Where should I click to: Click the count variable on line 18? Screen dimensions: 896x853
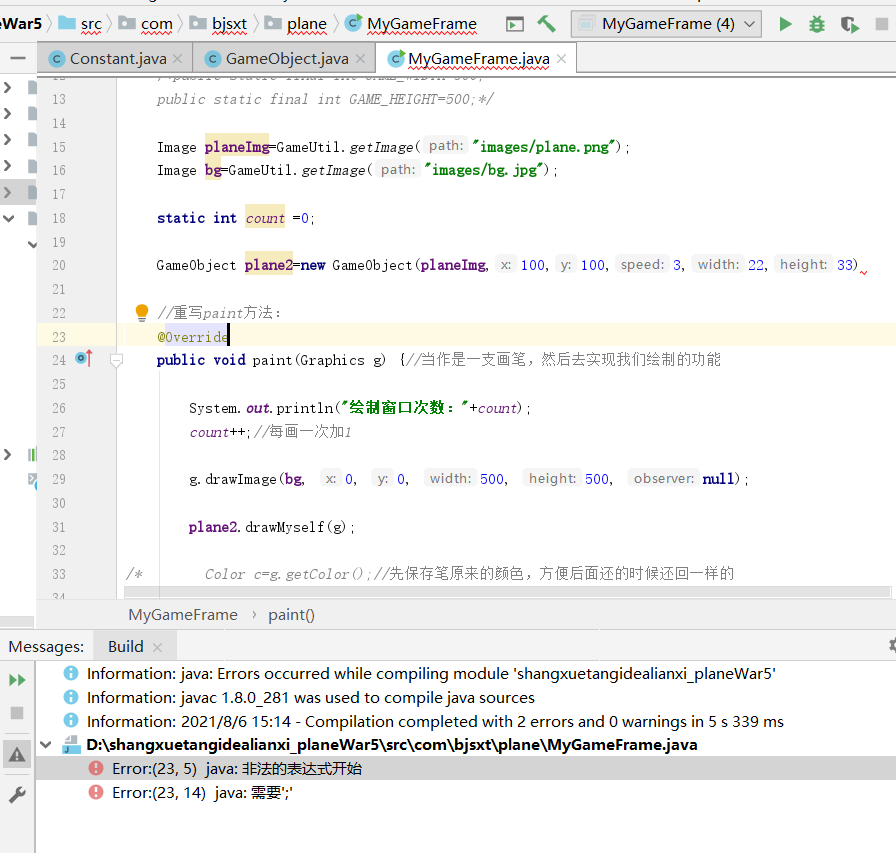pos(265,218)
